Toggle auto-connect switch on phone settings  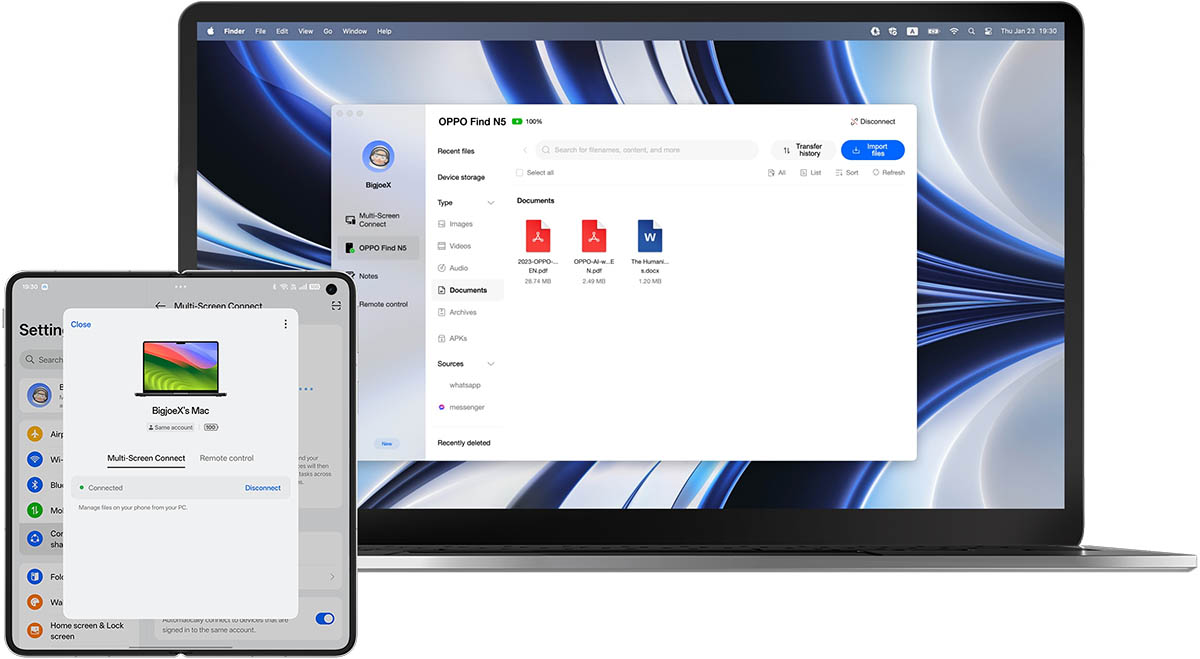[325, 618]
